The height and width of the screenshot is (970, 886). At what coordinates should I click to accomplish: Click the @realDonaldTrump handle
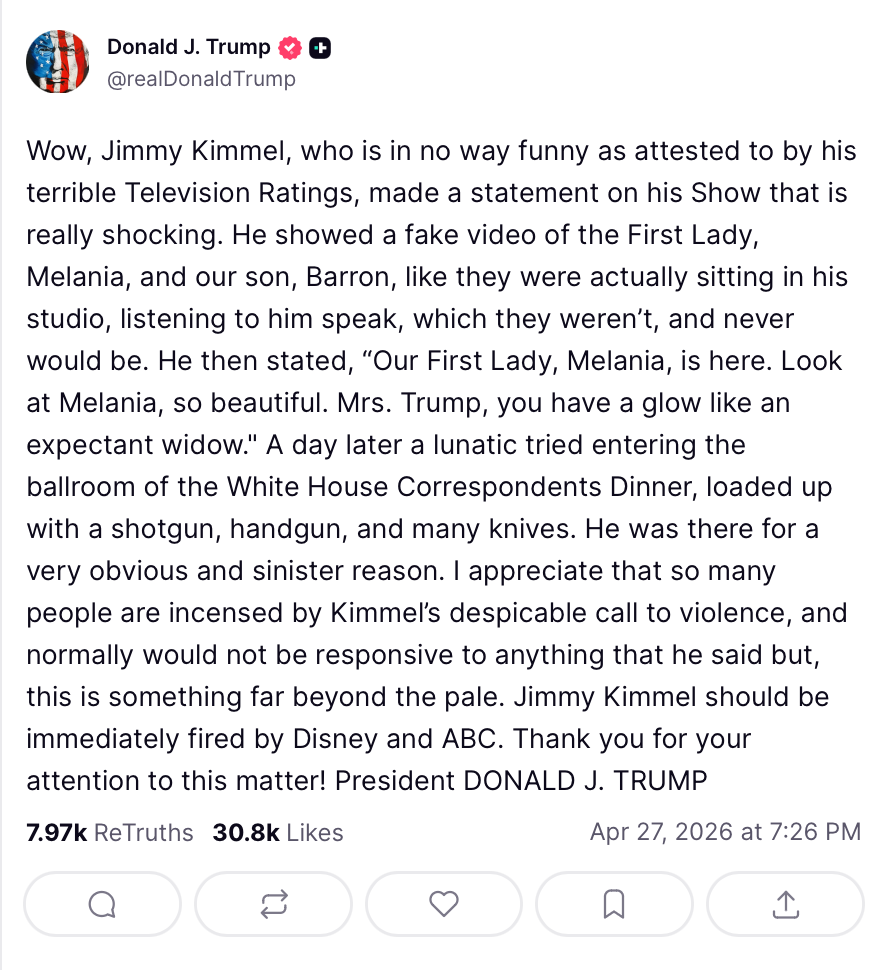pyautogui.click(x=201, y=79)
